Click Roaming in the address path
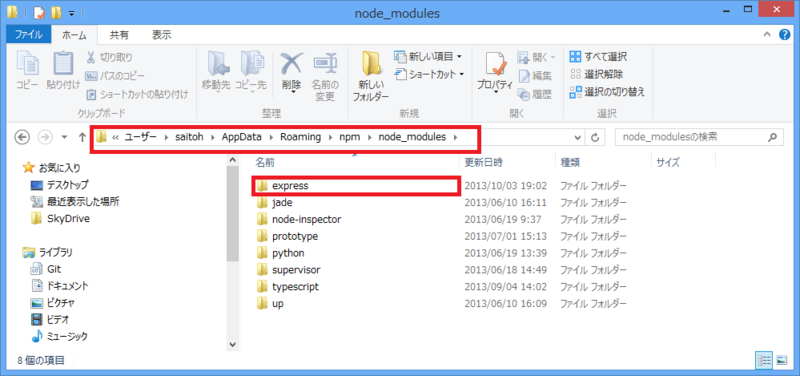 click(x=301, y=137)
